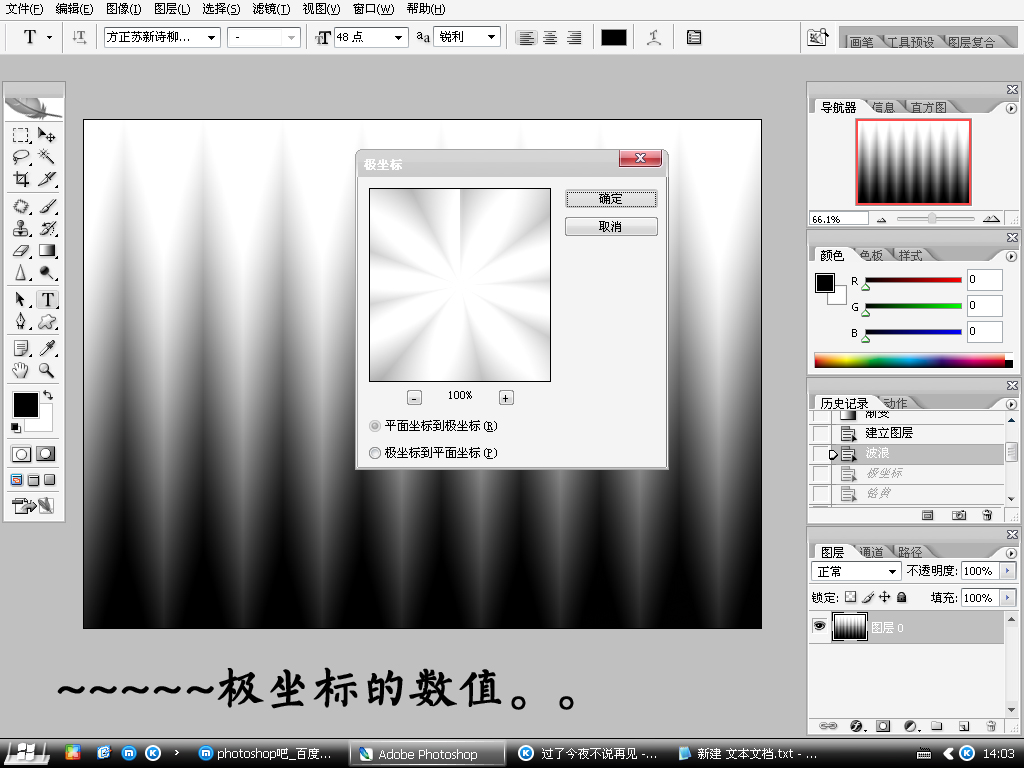Switch to the 通道 tab
The width and height of the screenshot is (1024, 768).
(871, 552)
